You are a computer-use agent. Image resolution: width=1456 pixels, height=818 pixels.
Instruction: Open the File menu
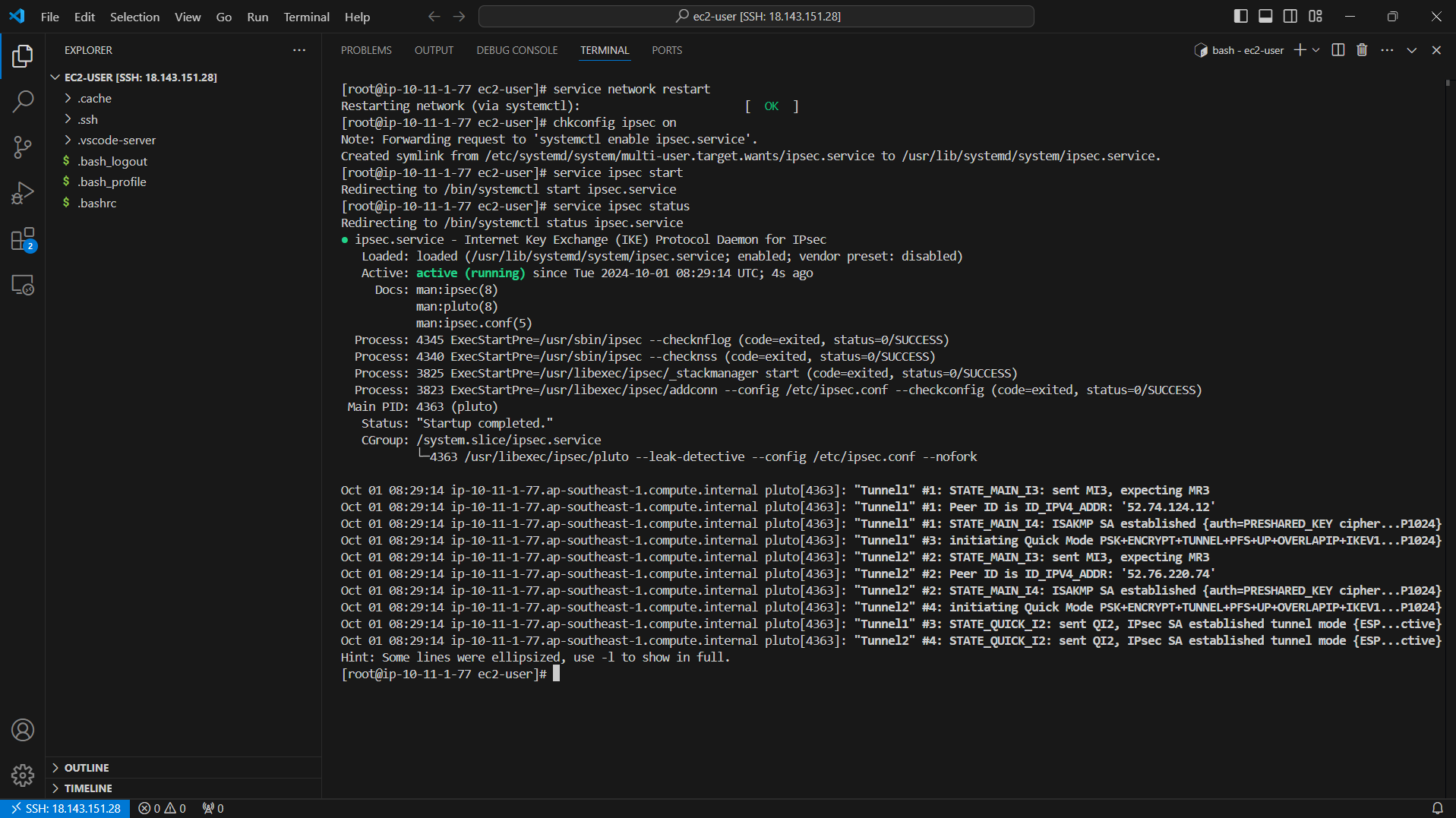[50, 17]
